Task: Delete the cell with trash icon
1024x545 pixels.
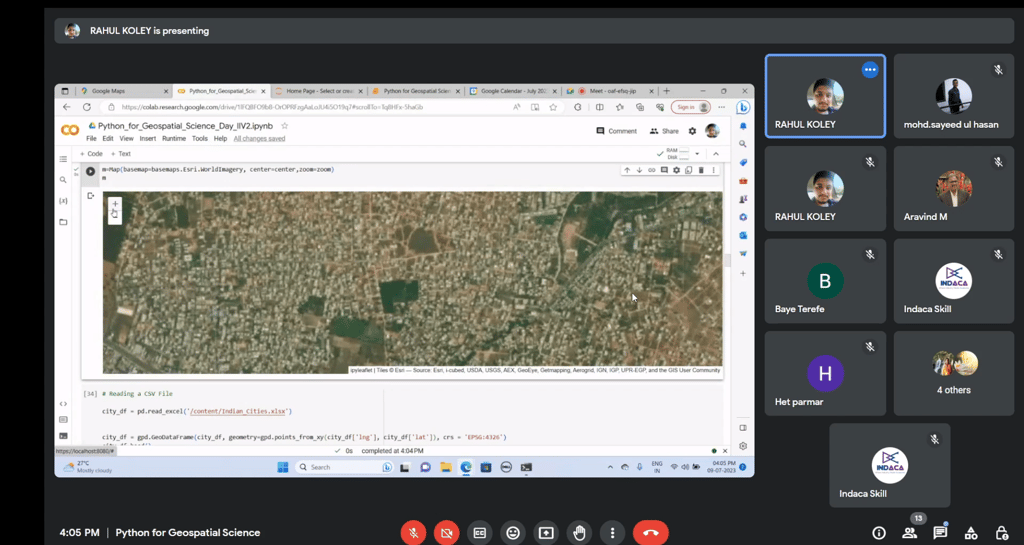Action: click(701, 170)
